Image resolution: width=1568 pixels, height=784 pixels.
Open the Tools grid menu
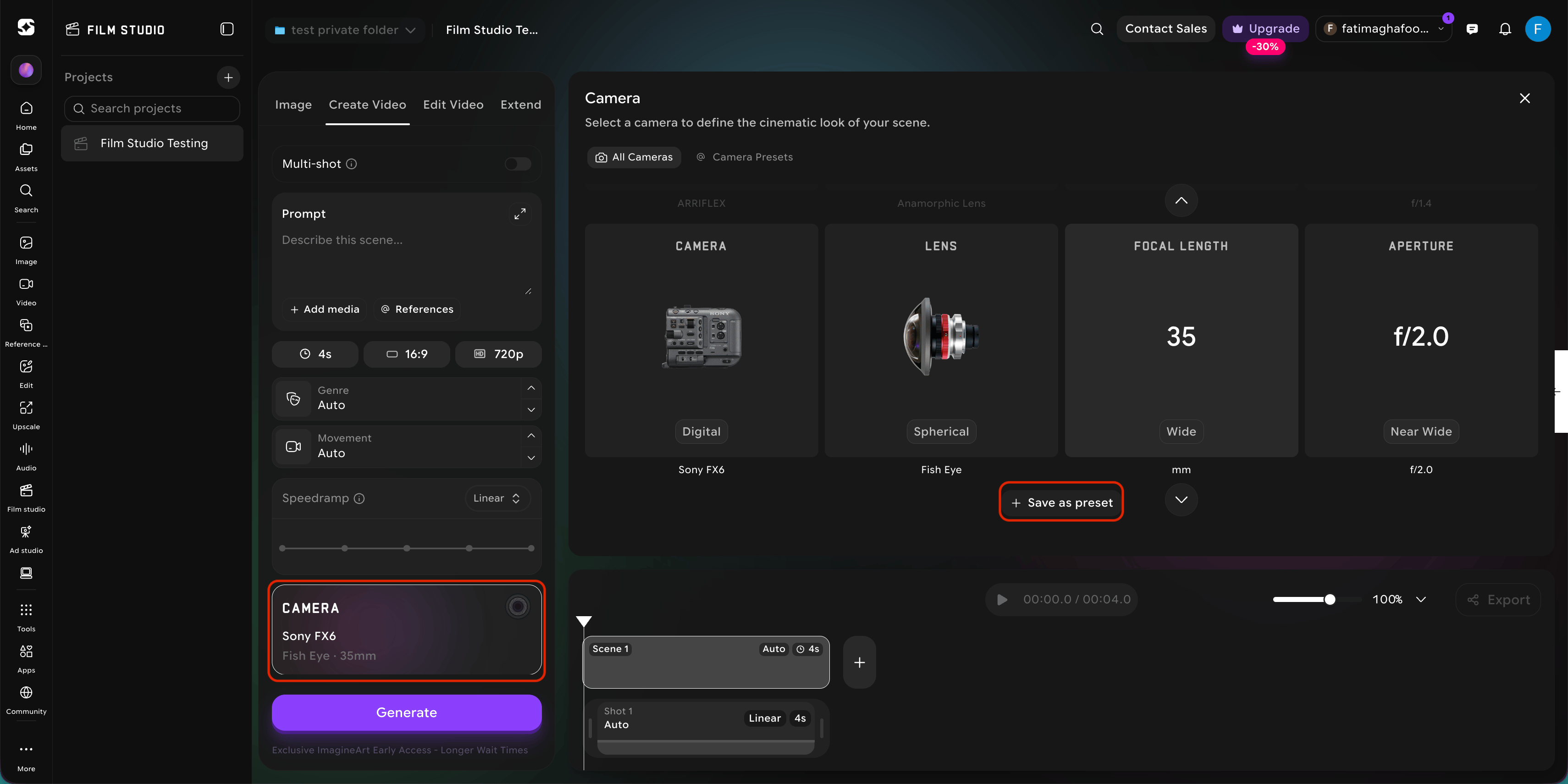[x=26, y=618]
